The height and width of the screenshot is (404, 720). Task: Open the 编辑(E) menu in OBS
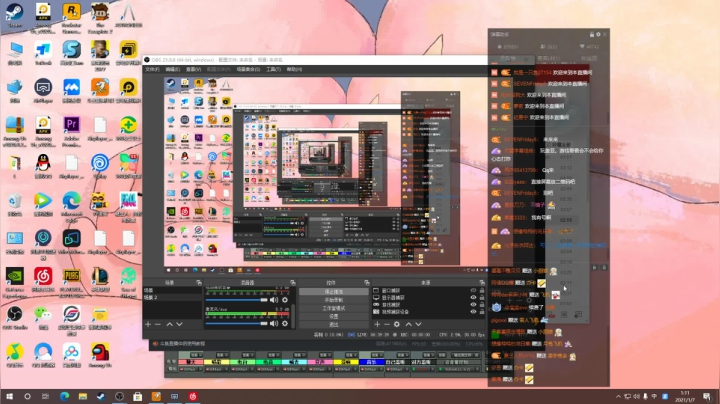click(173, 69)
